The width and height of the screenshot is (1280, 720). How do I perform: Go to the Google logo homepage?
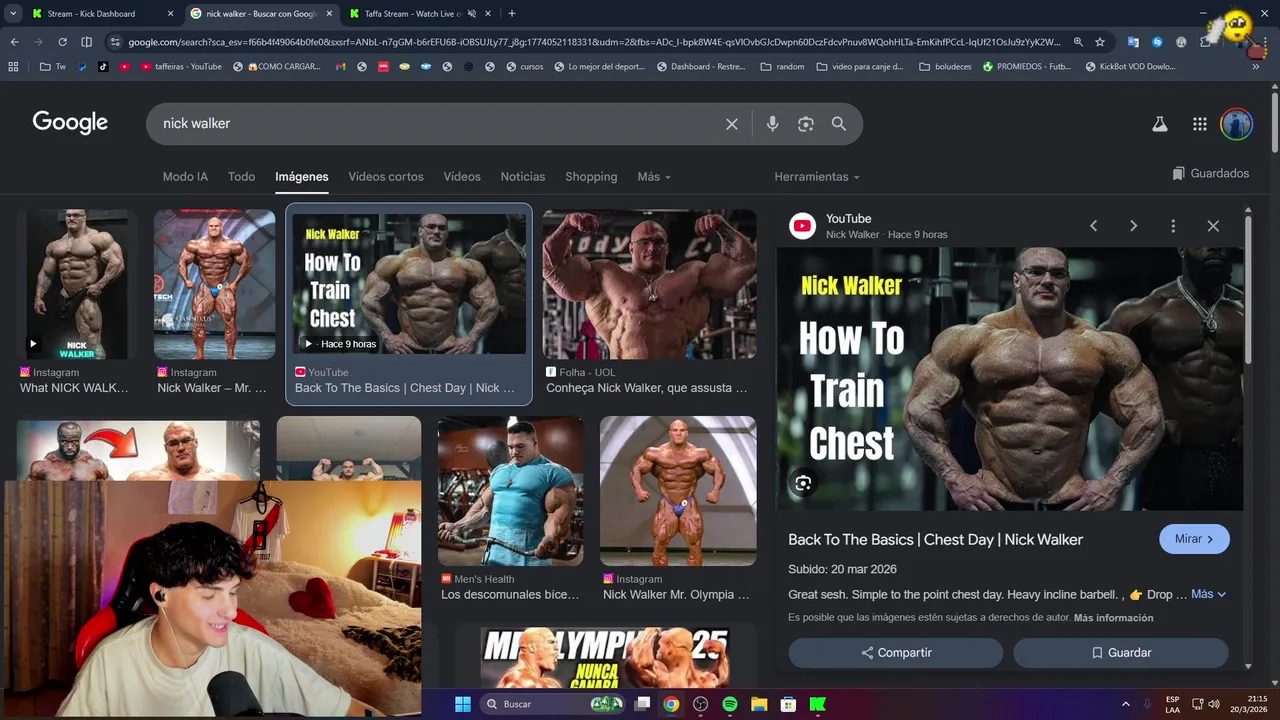70,123
